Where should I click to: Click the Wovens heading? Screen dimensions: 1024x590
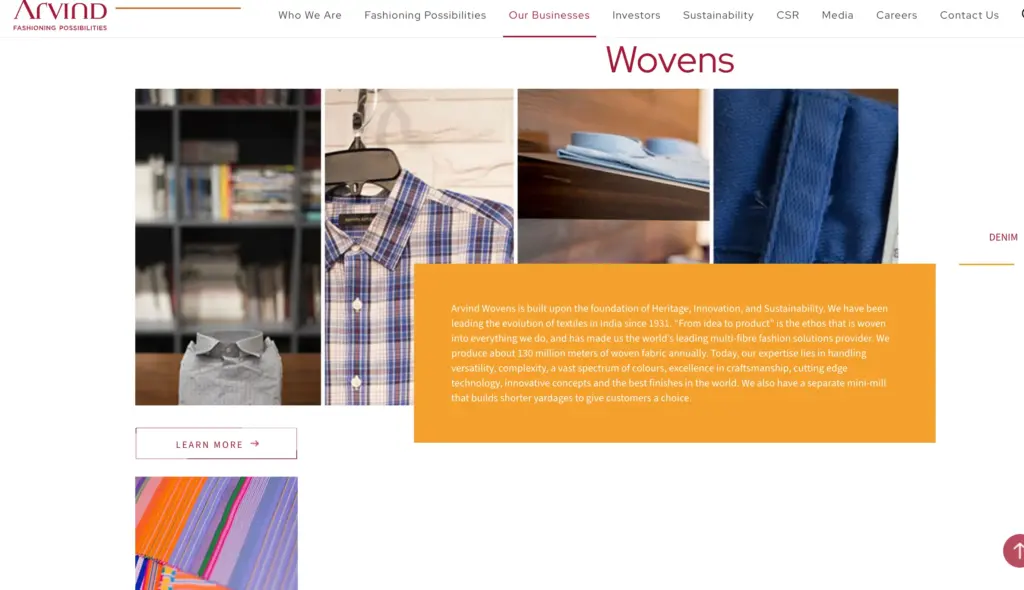point(669,60)
